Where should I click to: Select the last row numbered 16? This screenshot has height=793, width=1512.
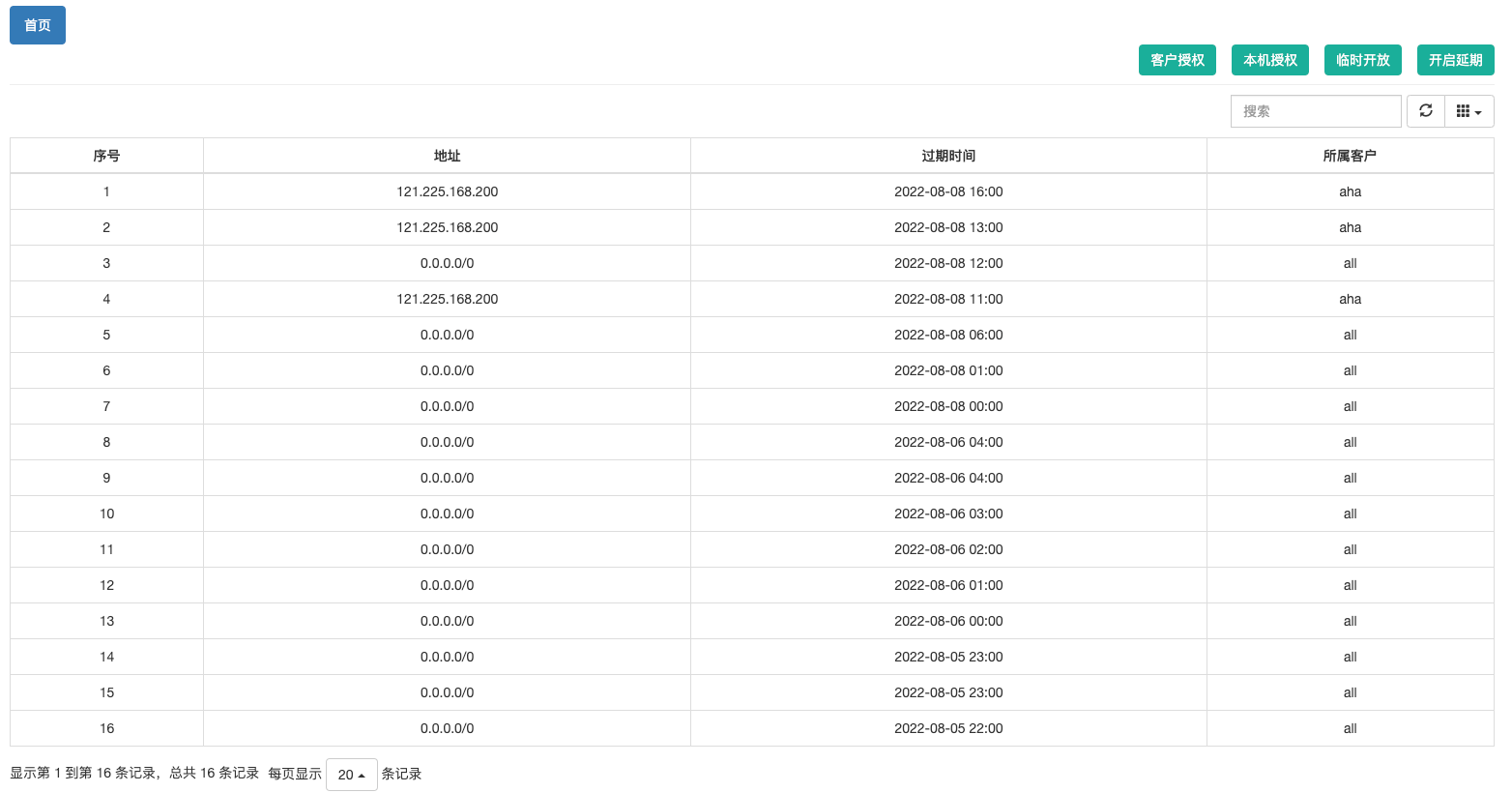click(x=106, y=728)
